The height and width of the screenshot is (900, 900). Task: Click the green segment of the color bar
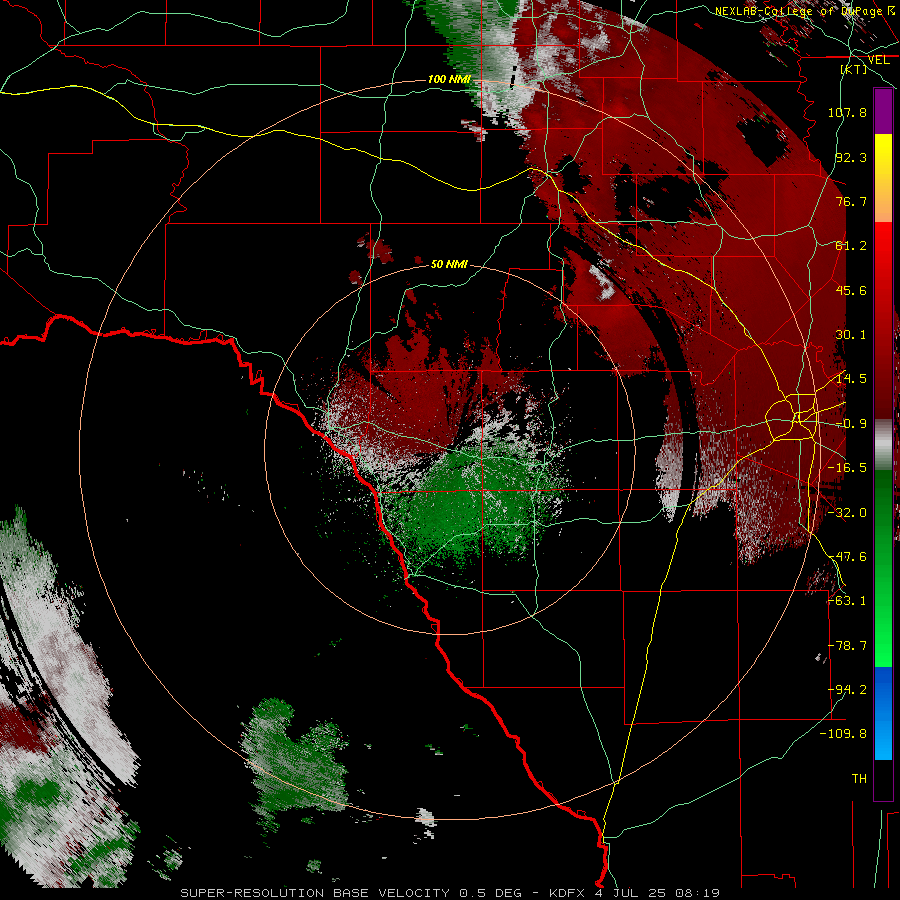click(x=883, y=568)
